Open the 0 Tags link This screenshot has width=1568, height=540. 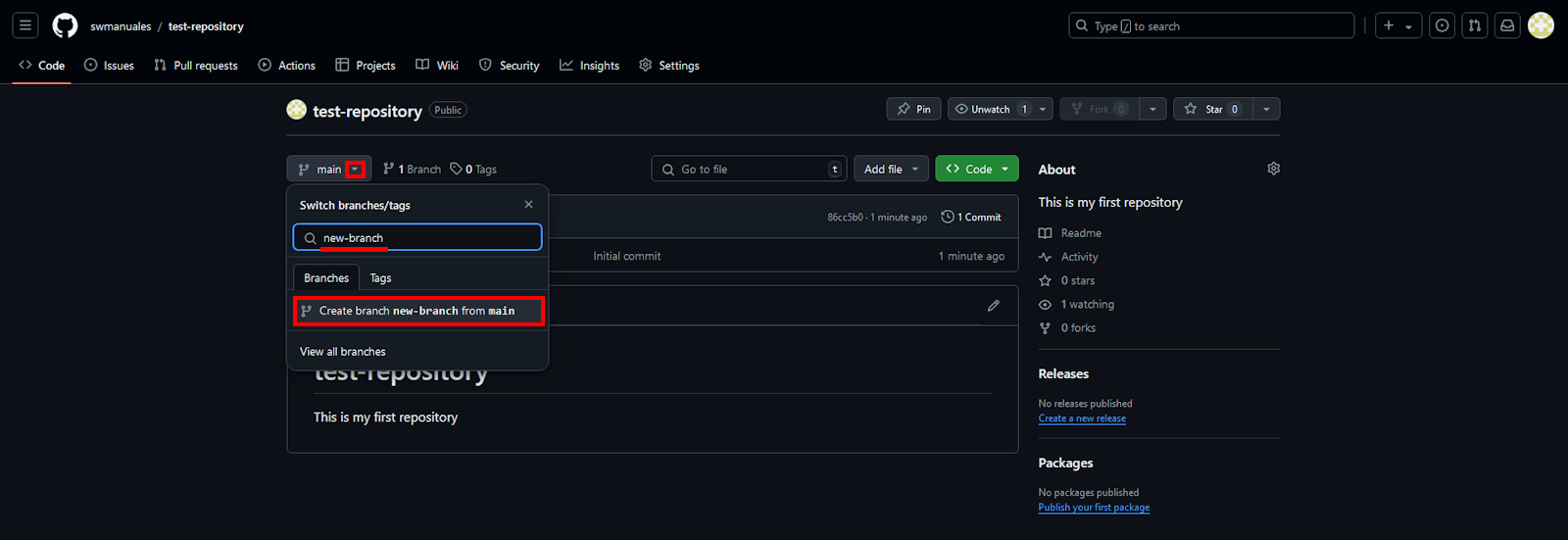click(473, 170)
